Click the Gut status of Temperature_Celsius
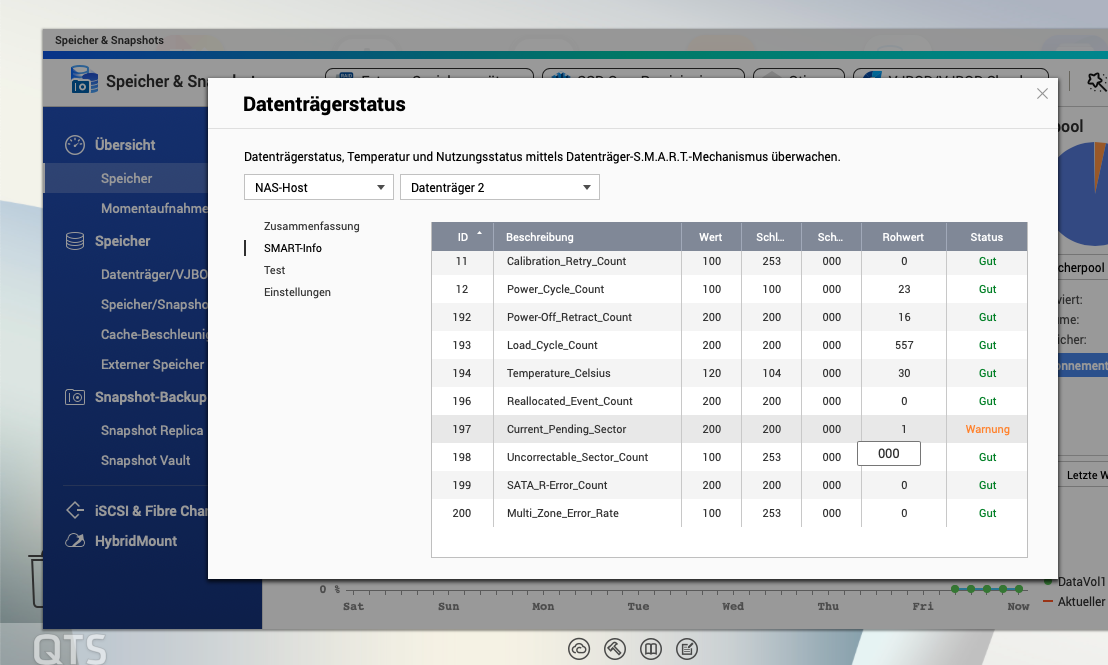Viewport: 1108px width, 665px height. [x=987, y=373]
